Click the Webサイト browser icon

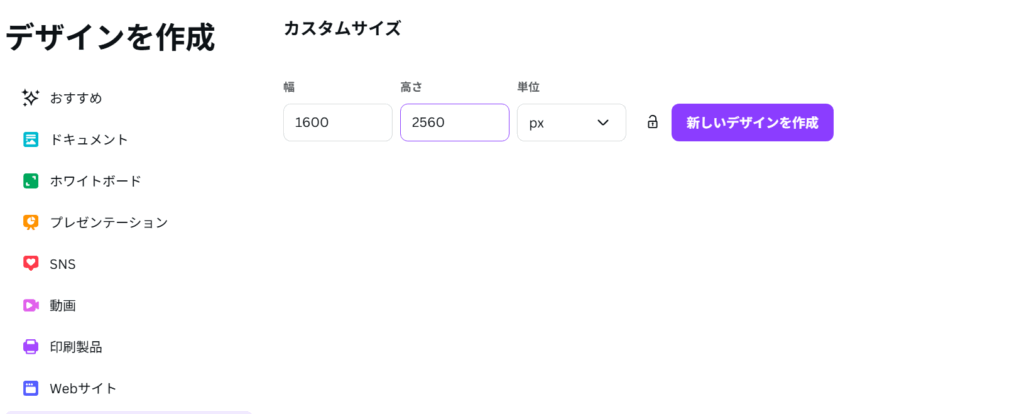coord(31,389)
